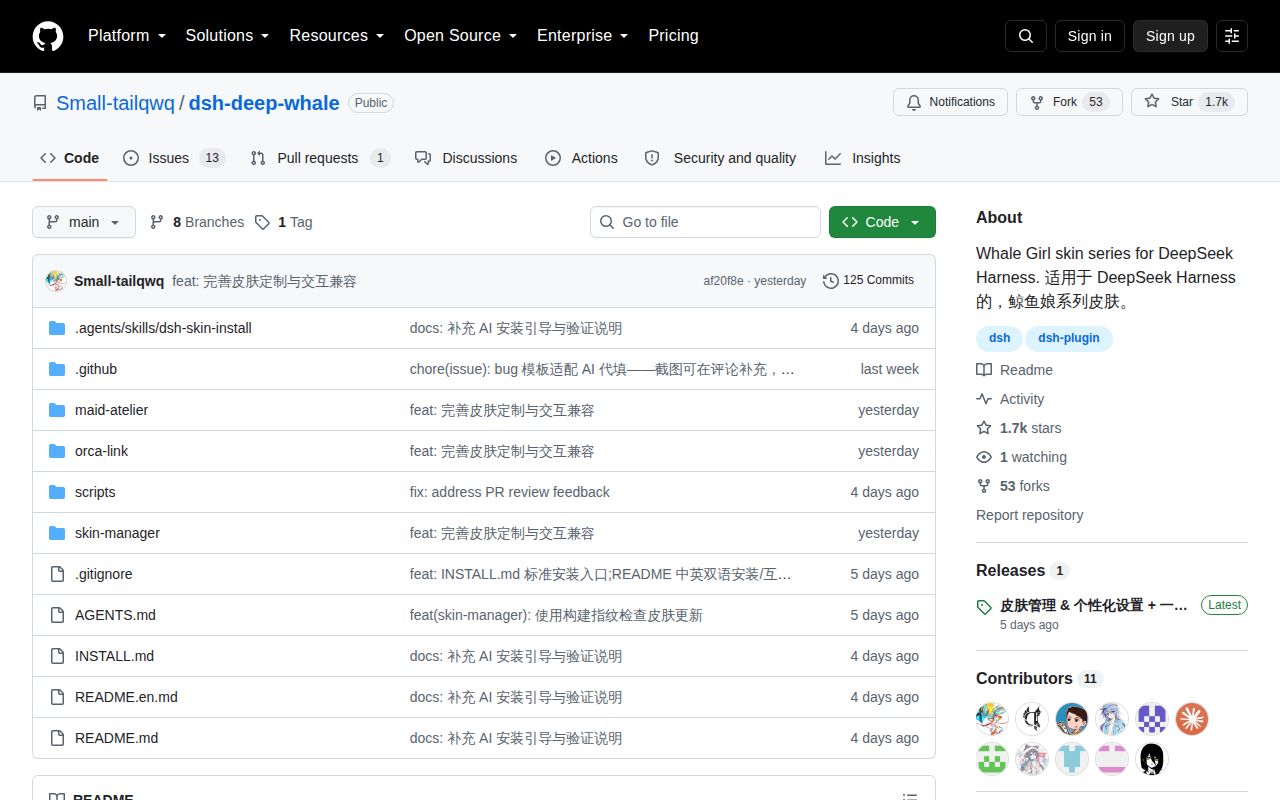Open the README.md file
This screenshot has height=800, width=1280.
tap(116, 738)
